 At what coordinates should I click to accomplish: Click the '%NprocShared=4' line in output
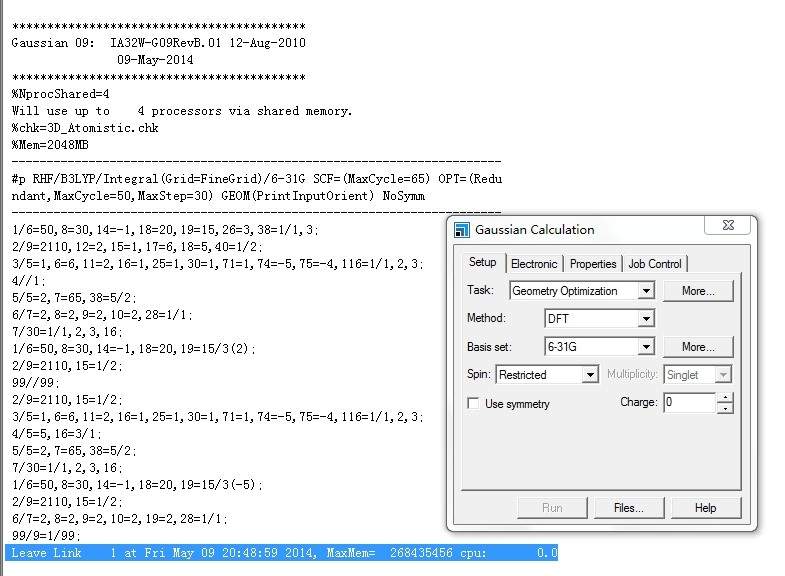pyautogui.click(x=61, y=94)
